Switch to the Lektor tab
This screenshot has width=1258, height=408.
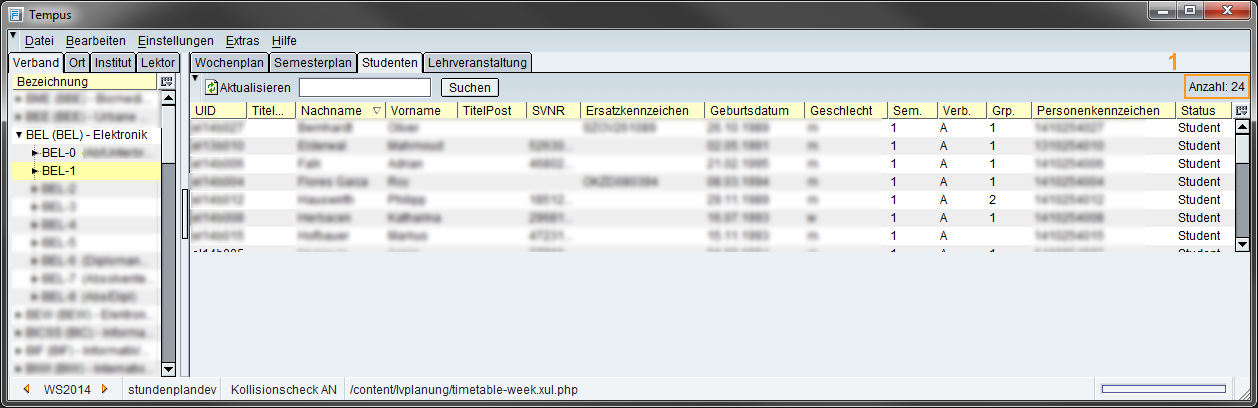pos(158,63)
